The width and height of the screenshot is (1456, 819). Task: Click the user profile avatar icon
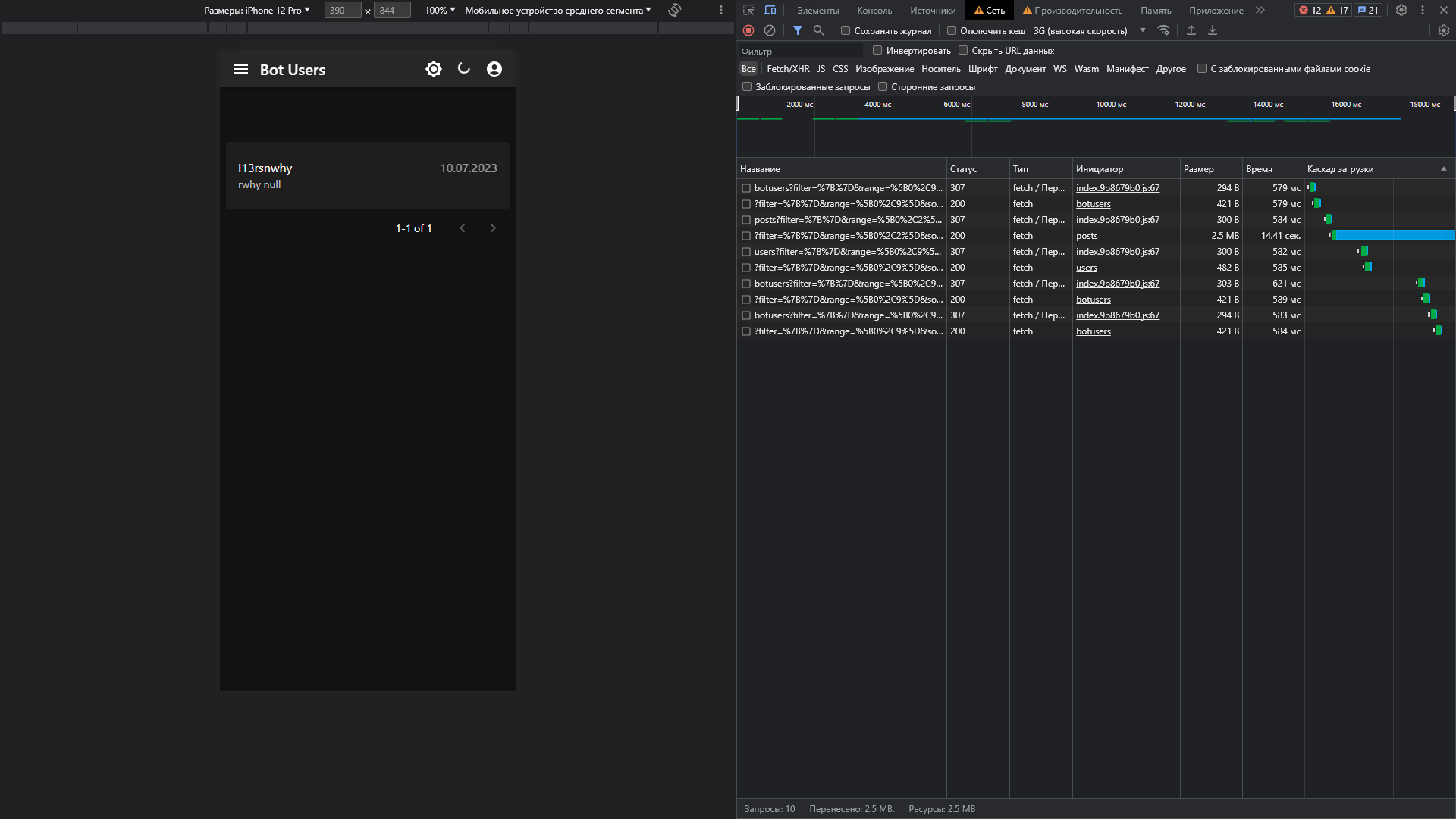[494, 69]
